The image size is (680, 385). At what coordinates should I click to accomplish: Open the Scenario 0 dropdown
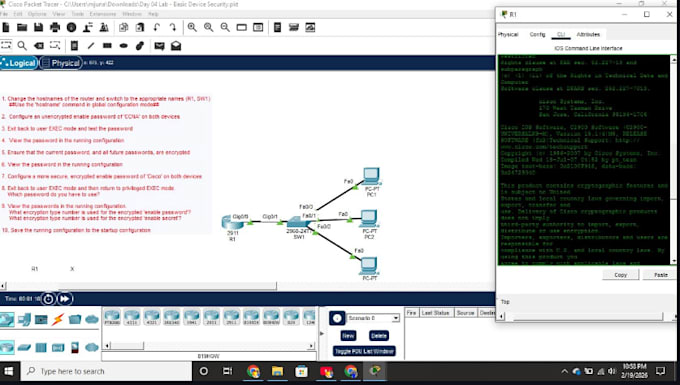pos(373,318)
